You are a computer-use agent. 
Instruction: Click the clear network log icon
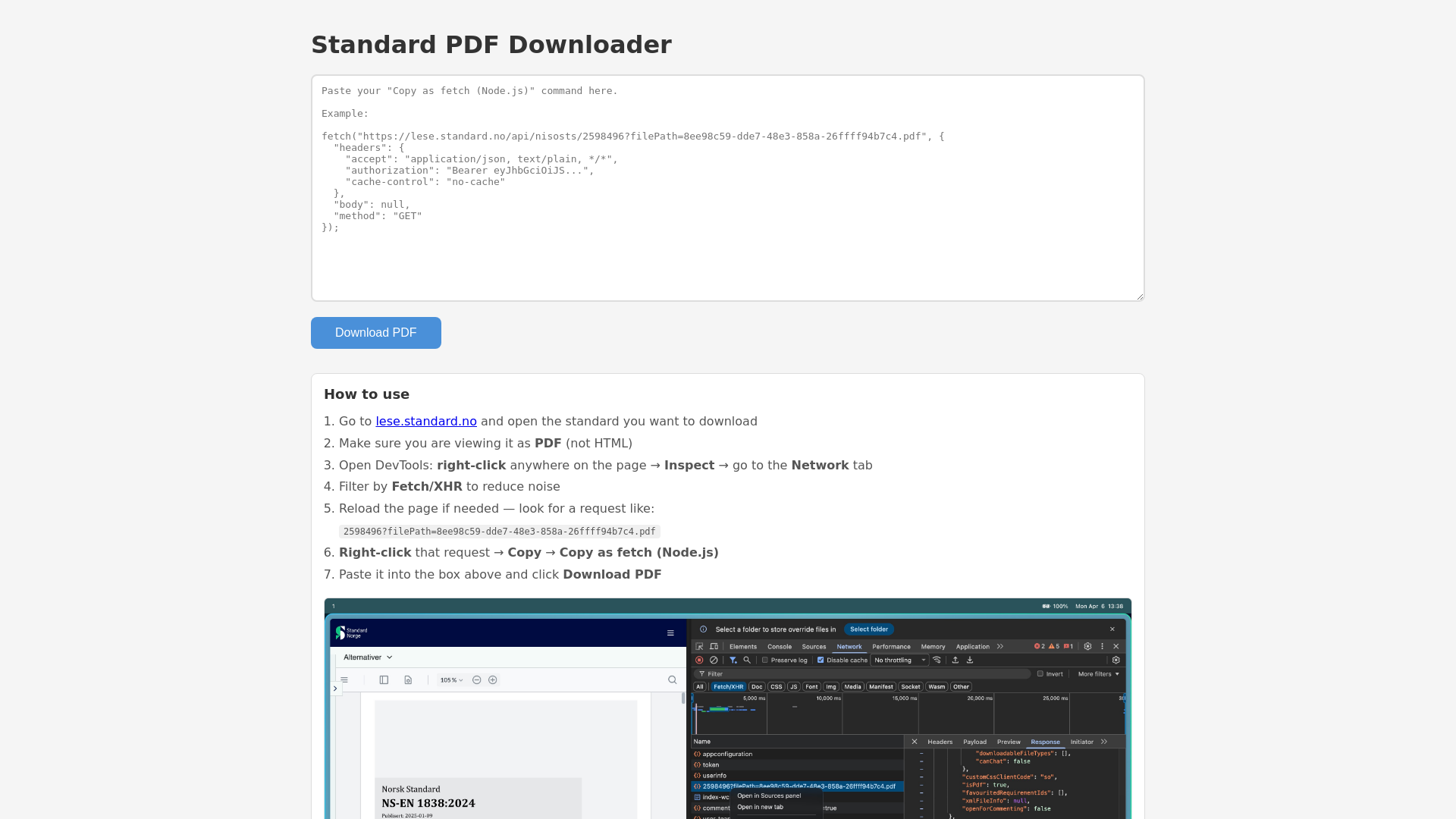point(714,661)
